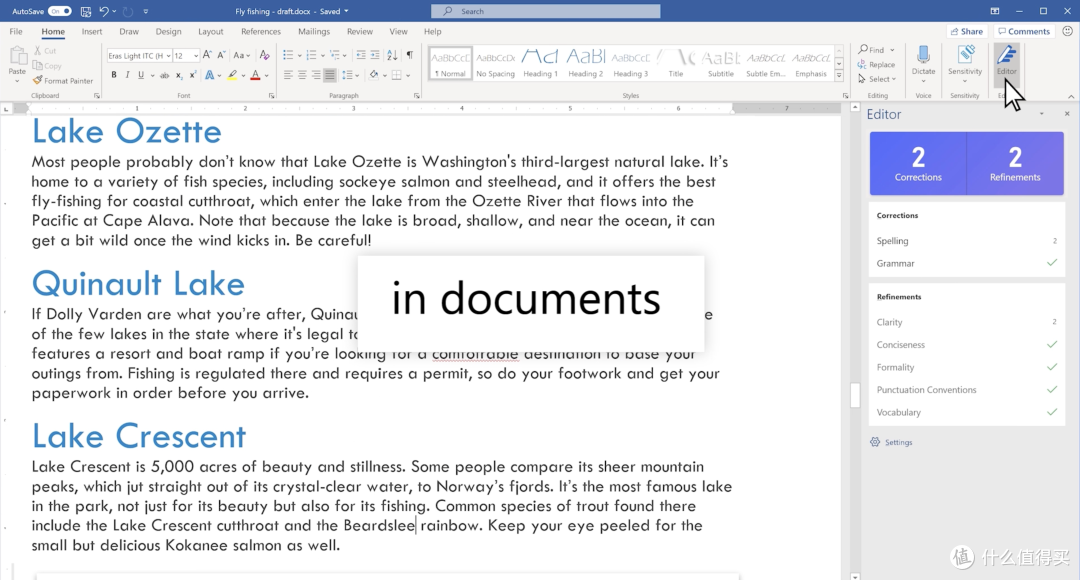1080x580 pixels.
Task: Open the bullets list dropdown
Action: [x=299, y=55]
